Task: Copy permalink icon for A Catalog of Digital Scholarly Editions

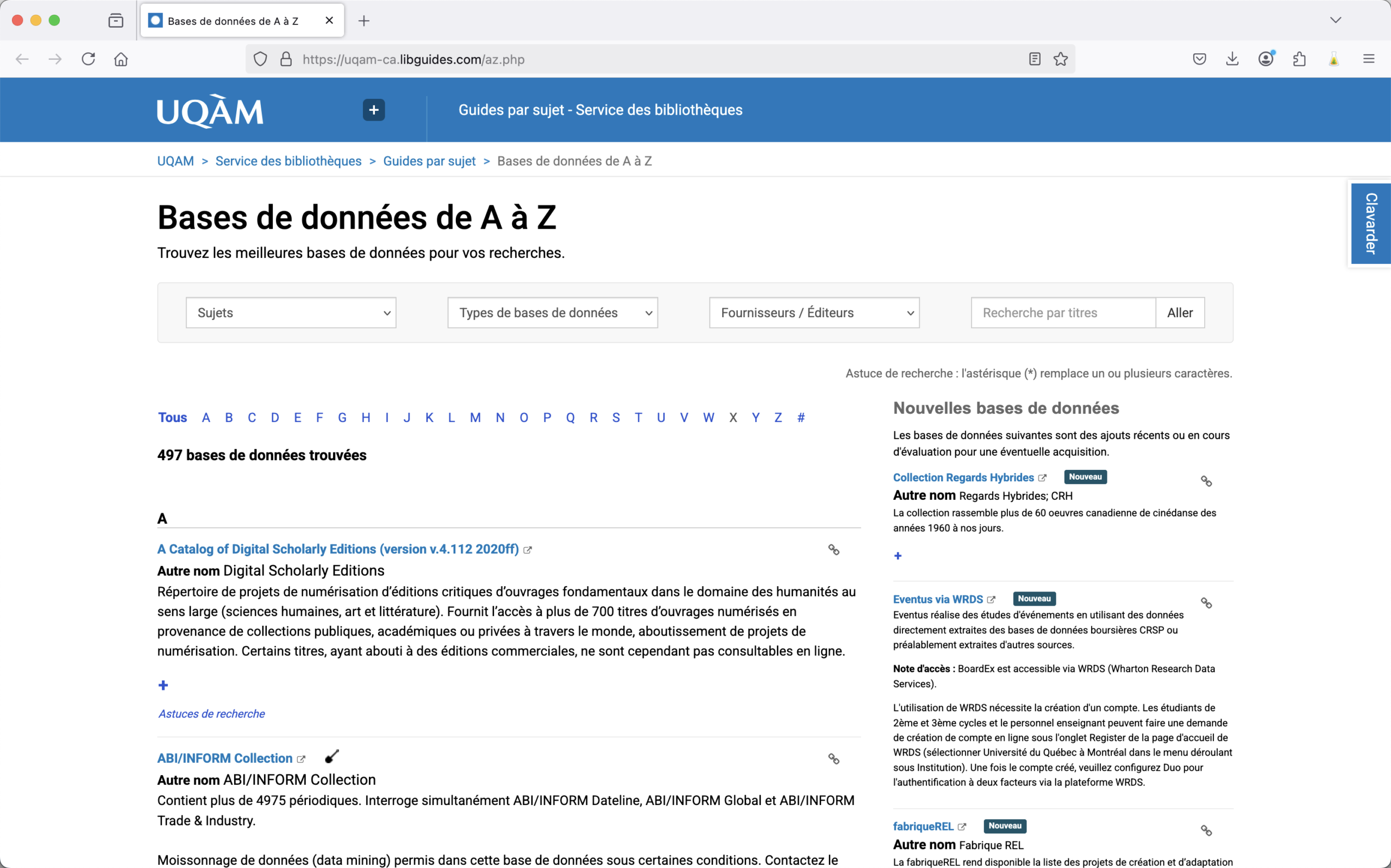Action: coord(834,550)
